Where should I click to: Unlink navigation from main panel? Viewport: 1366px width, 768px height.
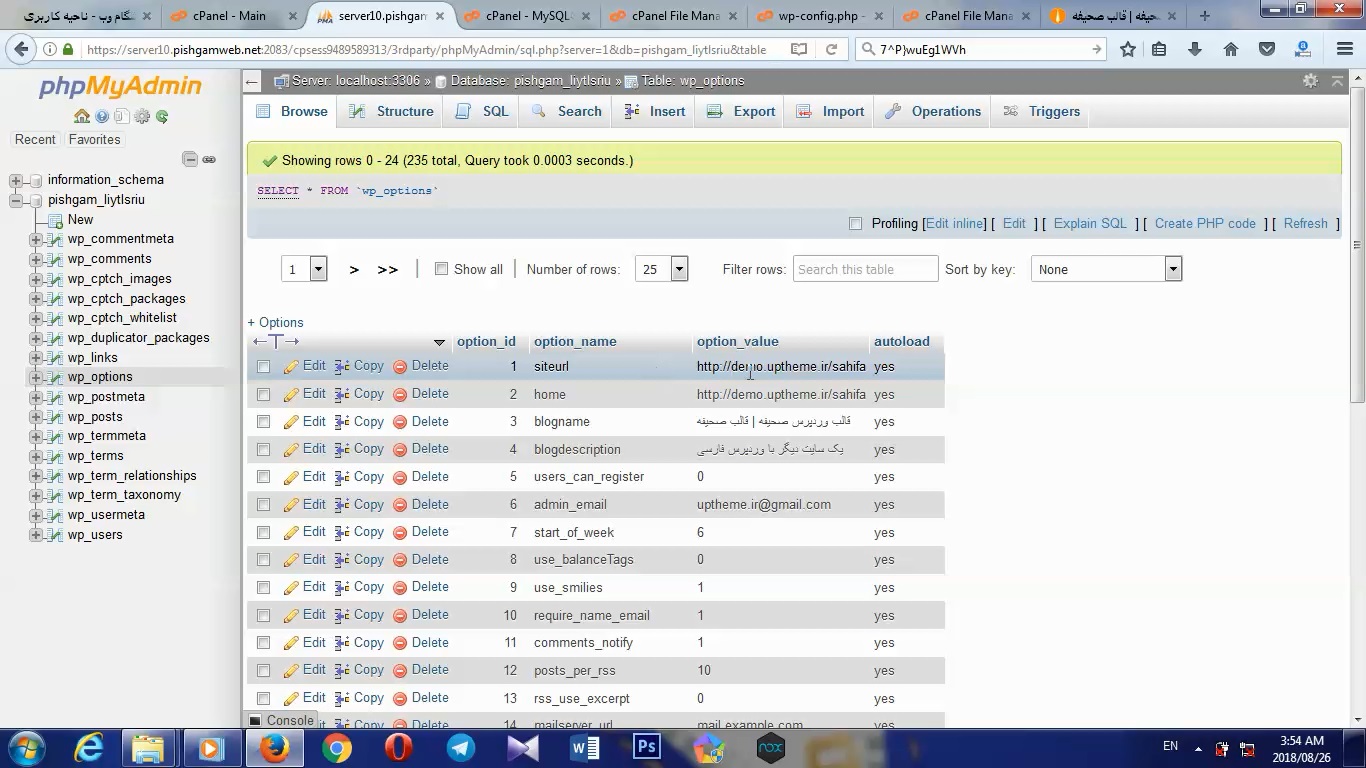pyautogui.click(x=209, y=159)
